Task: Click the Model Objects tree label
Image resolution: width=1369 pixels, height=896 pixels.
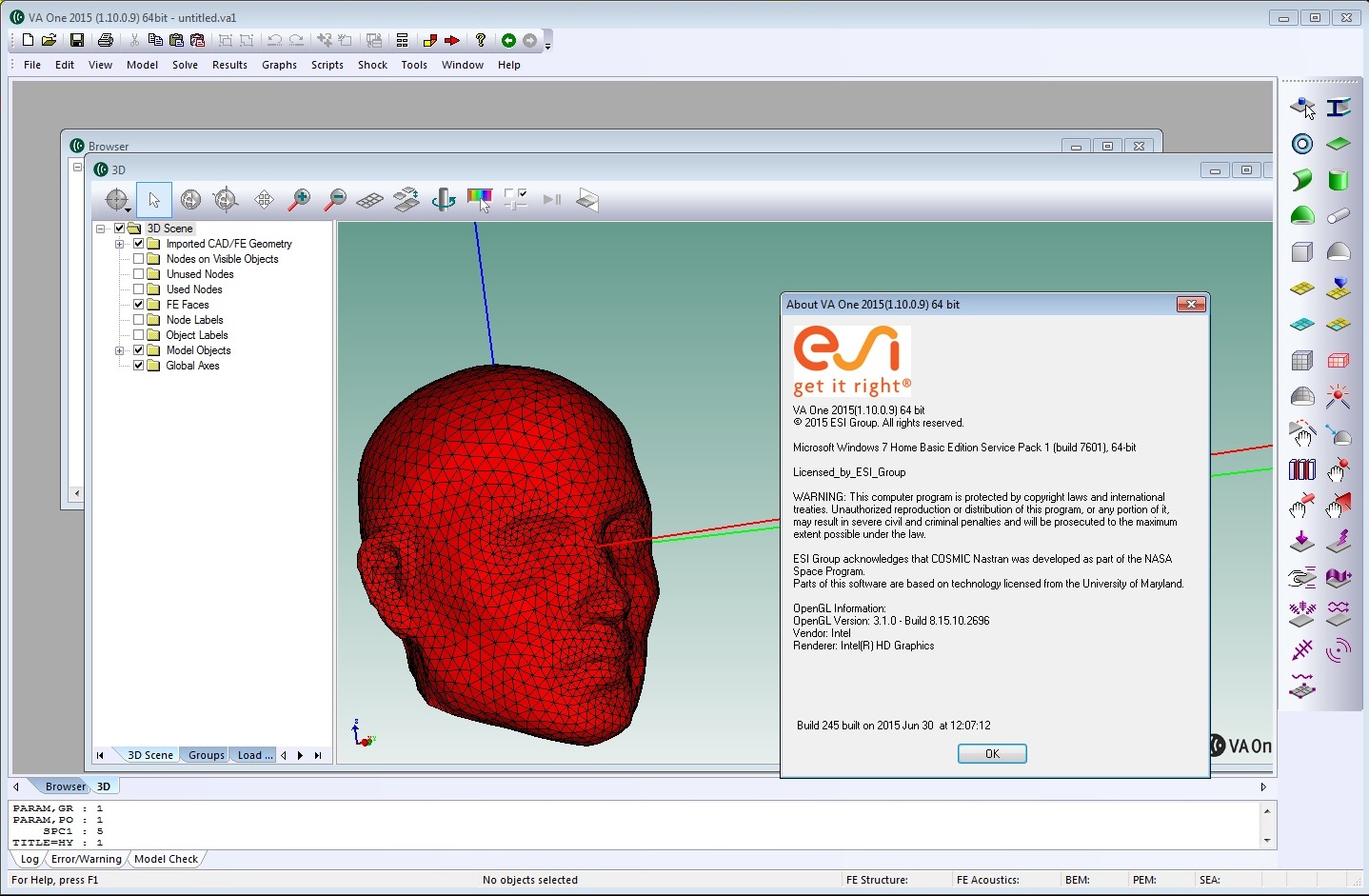Action: pyautogui.click(x=198, y=350)
